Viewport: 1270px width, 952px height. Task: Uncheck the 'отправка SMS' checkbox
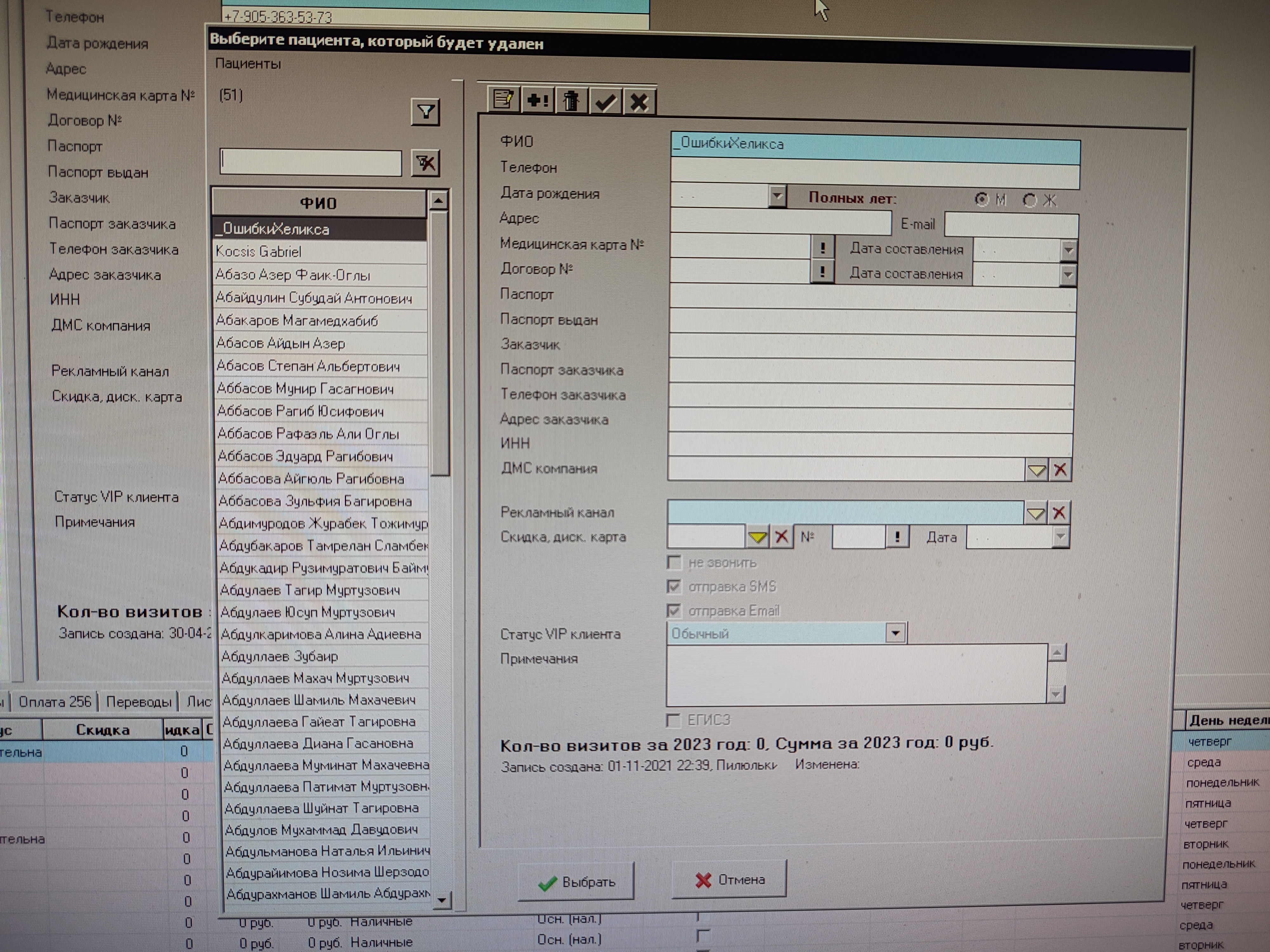(674, 586)
